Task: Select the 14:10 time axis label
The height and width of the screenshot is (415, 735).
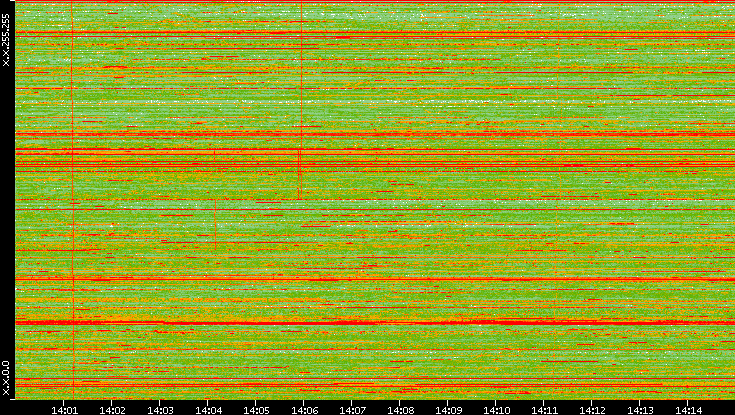Action: (x=496, y=410)
